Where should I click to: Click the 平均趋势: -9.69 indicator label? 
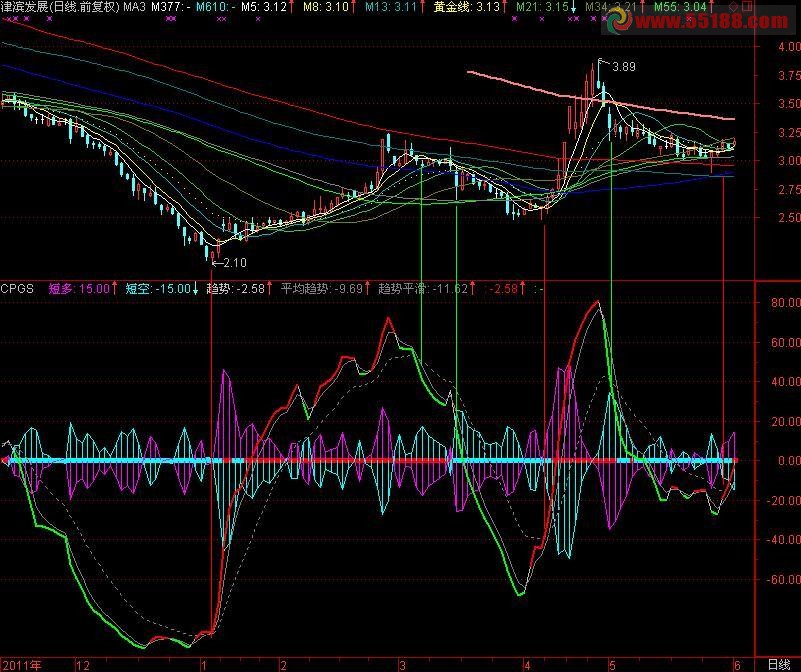point(322,288)
